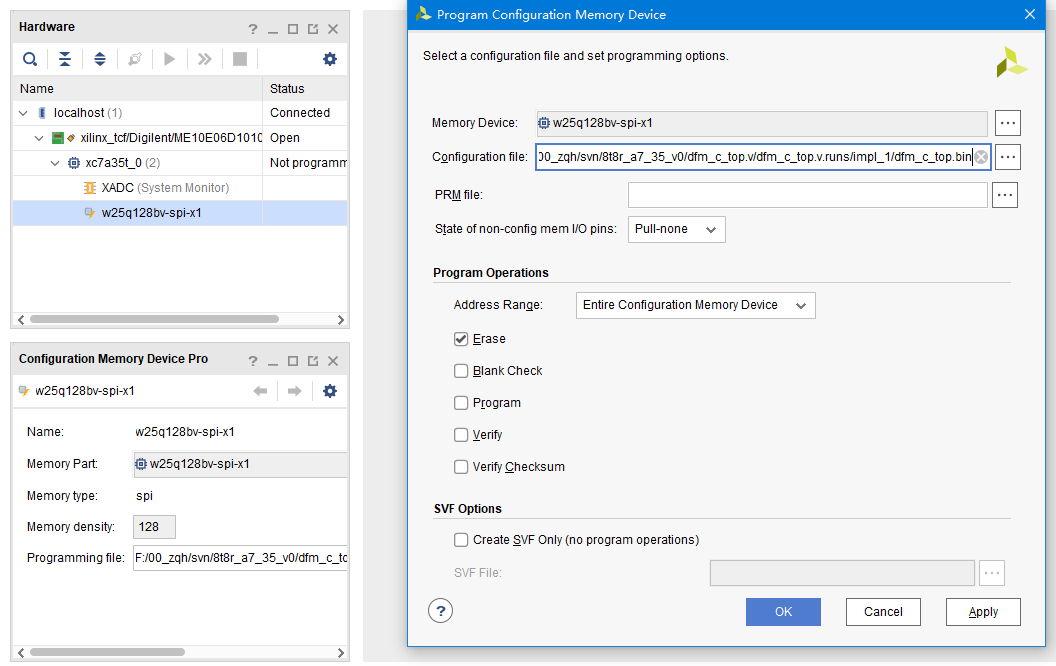Open dialog help question mark button

(x=440, y=611)
